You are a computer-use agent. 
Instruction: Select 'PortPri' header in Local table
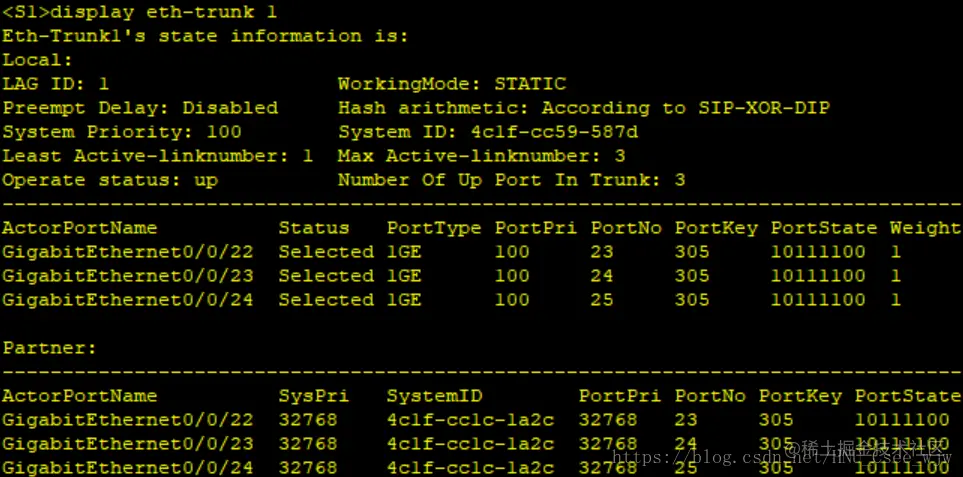(x=536, y=228)
